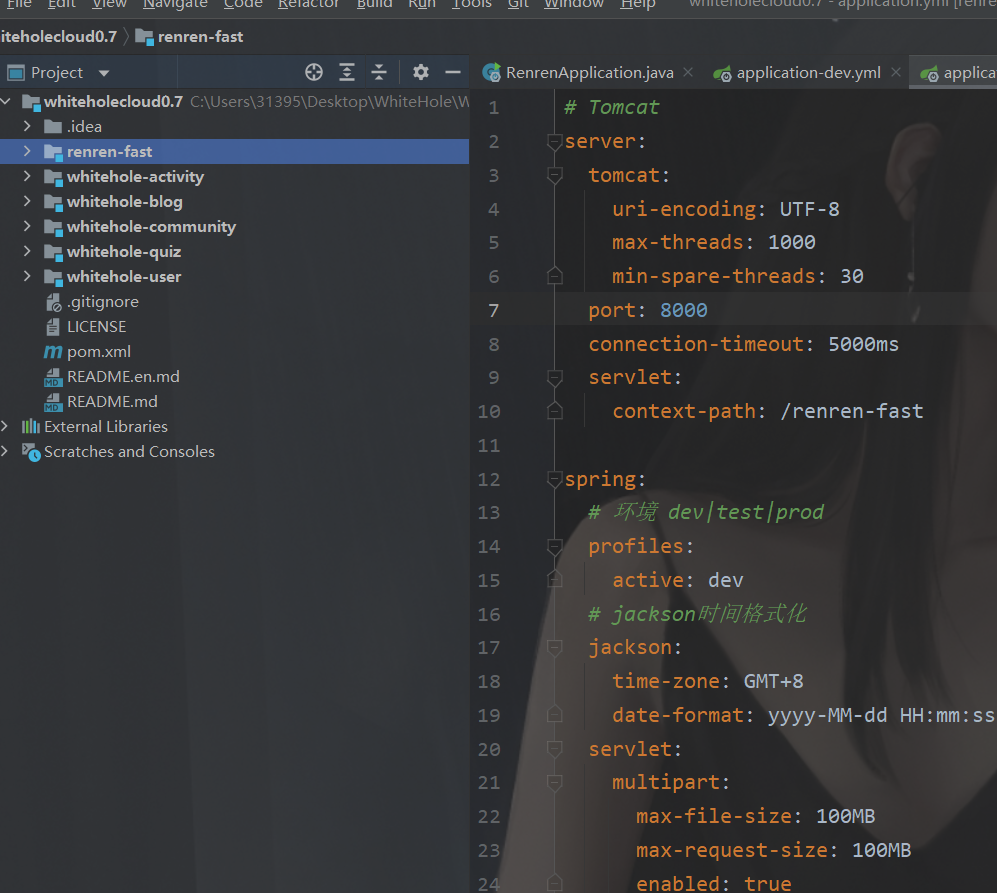Open the Help menu
Screen dimensions: 997x893
[x=638, y=4]
